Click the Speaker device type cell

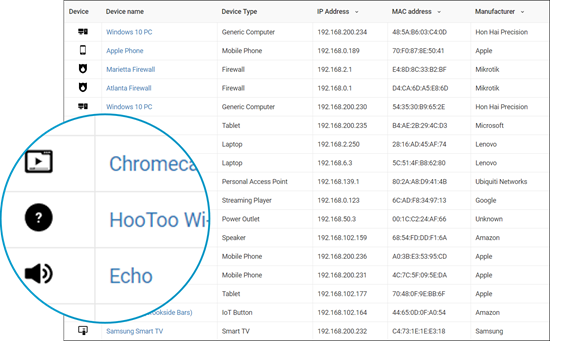click(234, 238)
